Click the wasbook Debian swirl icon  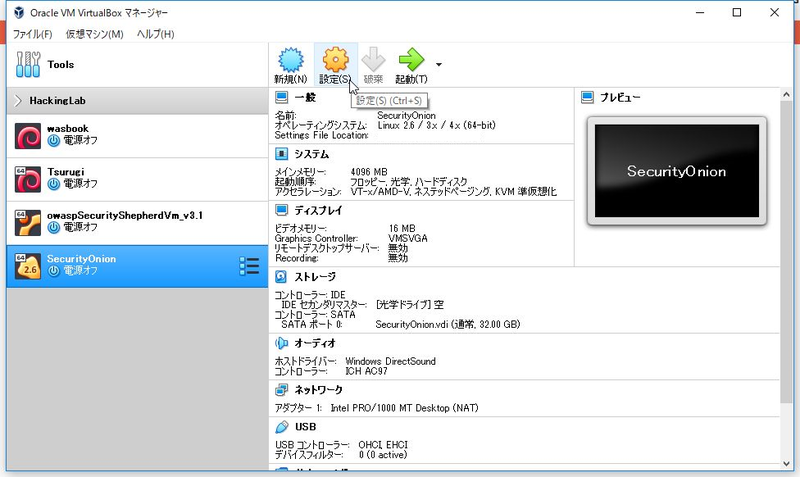(28, 136)
